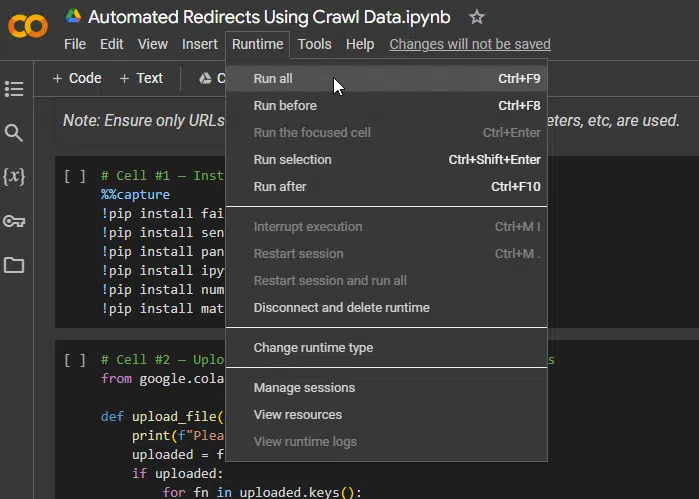Click the Changes will not be saved link
699x499 pixels.
point(469,44)
